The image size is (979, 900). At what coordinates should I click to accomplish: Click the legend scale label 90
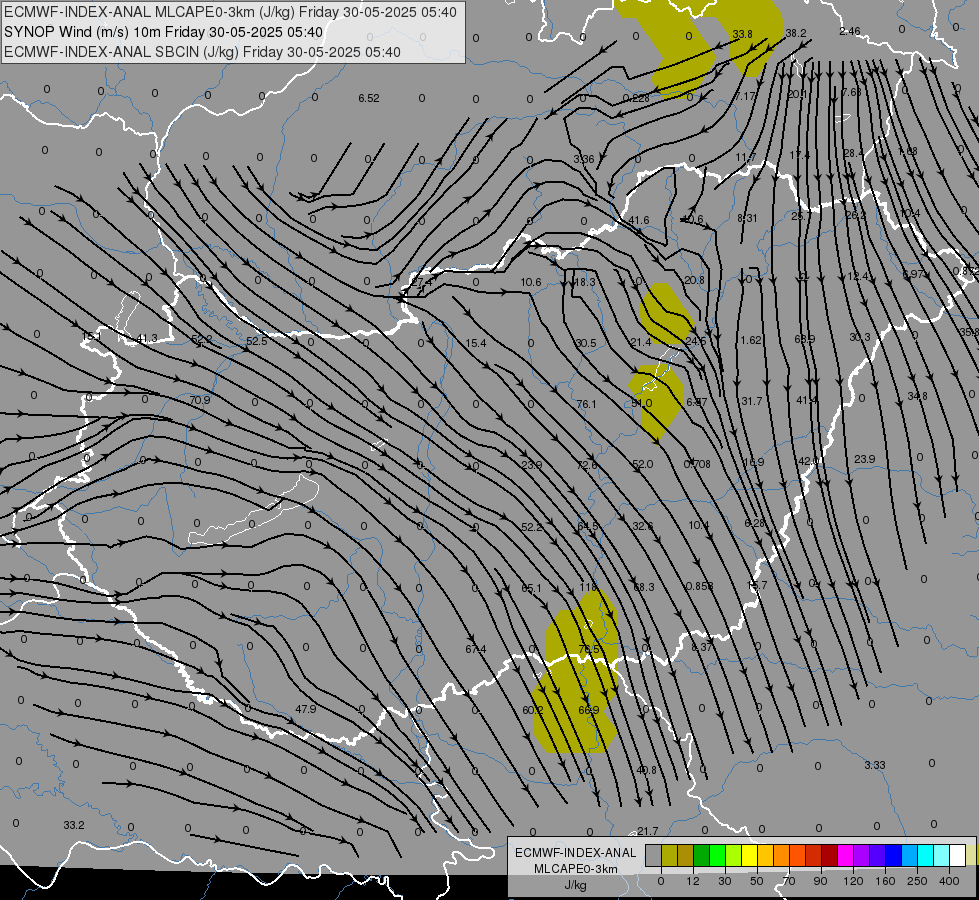tap(820, 881)
